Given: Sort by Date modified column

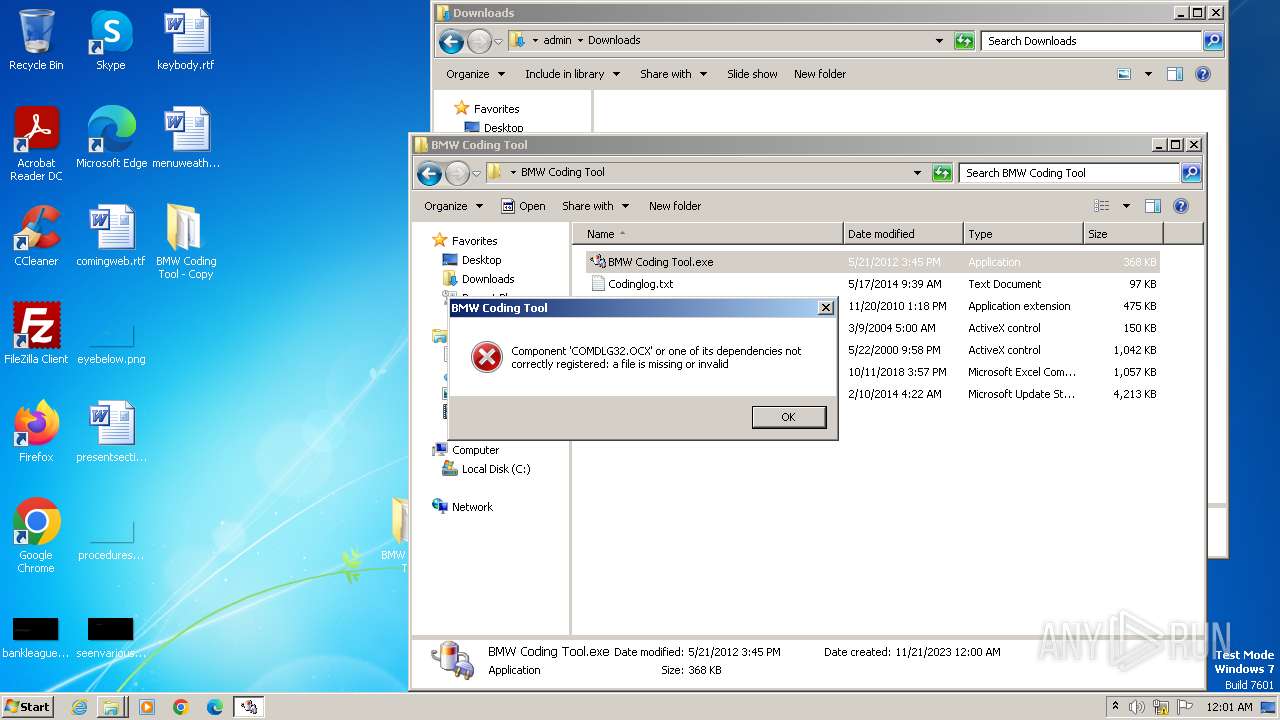Looking at the screenshot, I should click(x=903, y=234).
